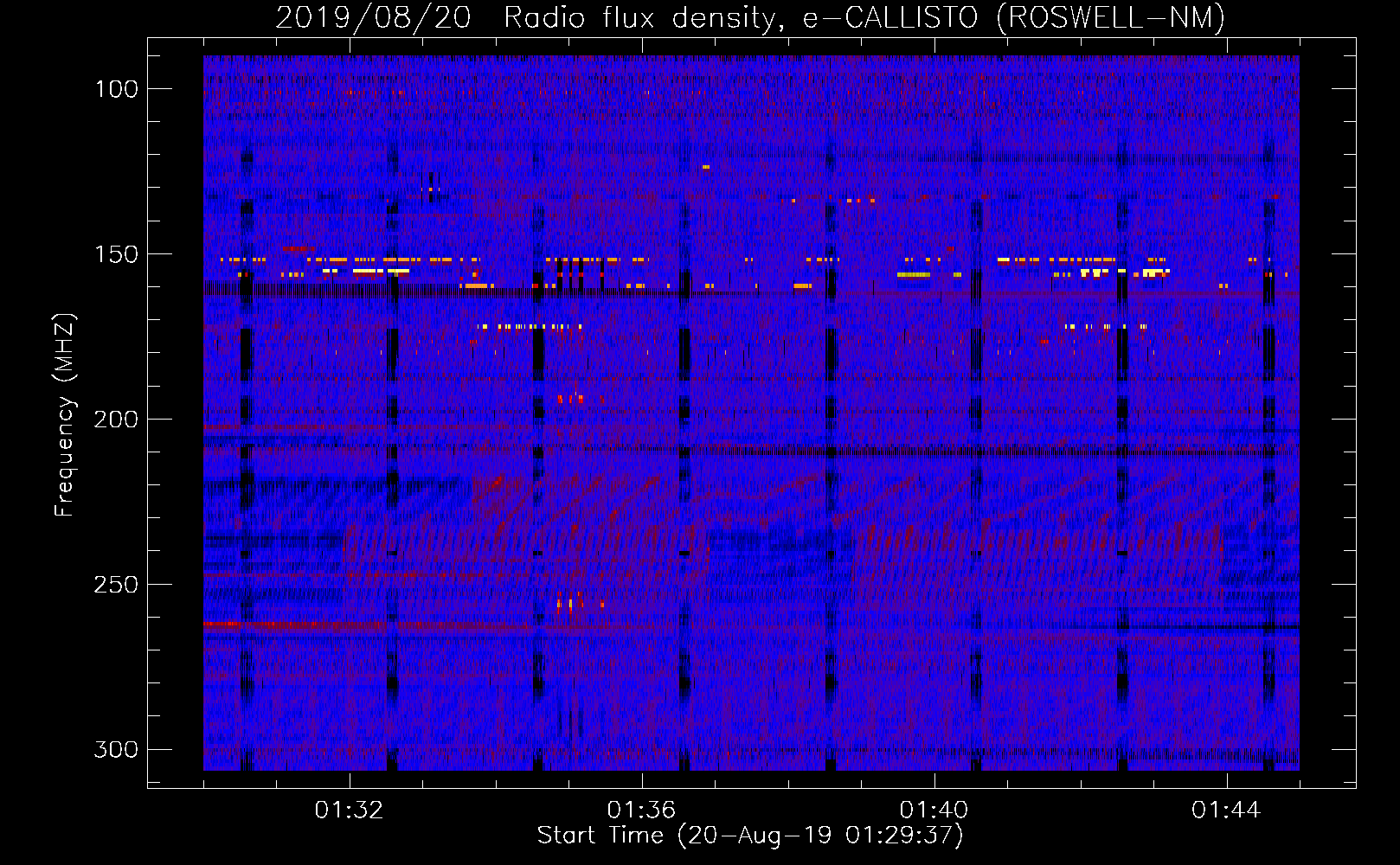Click the 01:36 time tick label
This screenshot has height=865, width=1400.
pyautogui.click(x=641, y=811)
